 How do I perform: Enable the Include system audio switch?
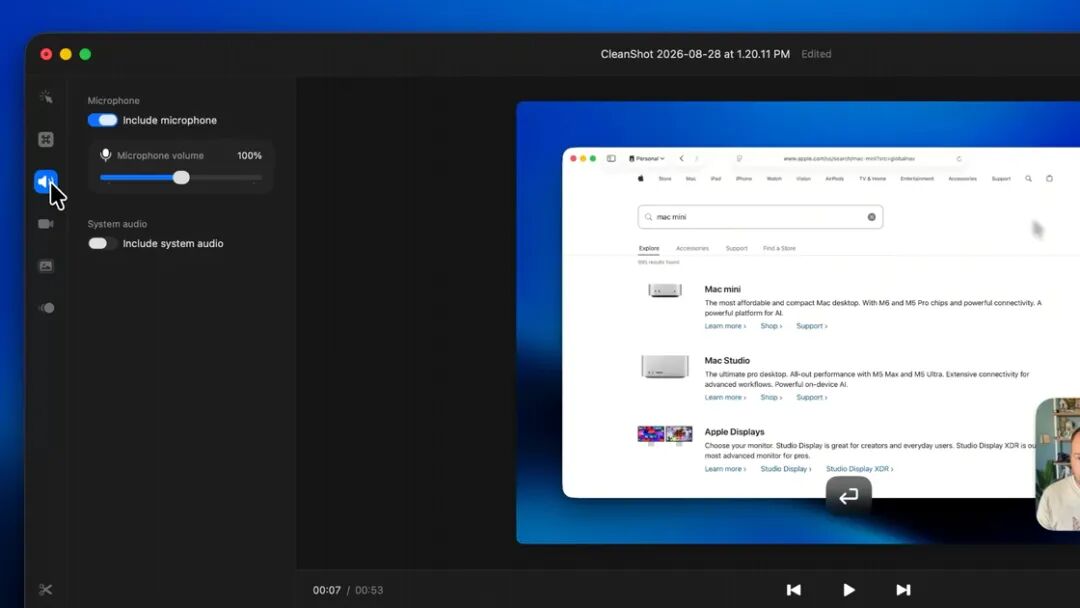tap(103, 243)
